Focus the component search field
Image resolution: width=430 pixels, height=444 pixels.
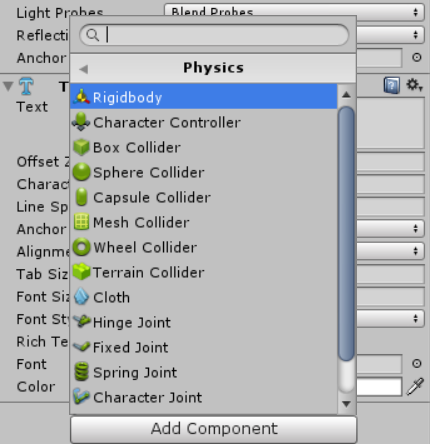[x=214, y=35]
